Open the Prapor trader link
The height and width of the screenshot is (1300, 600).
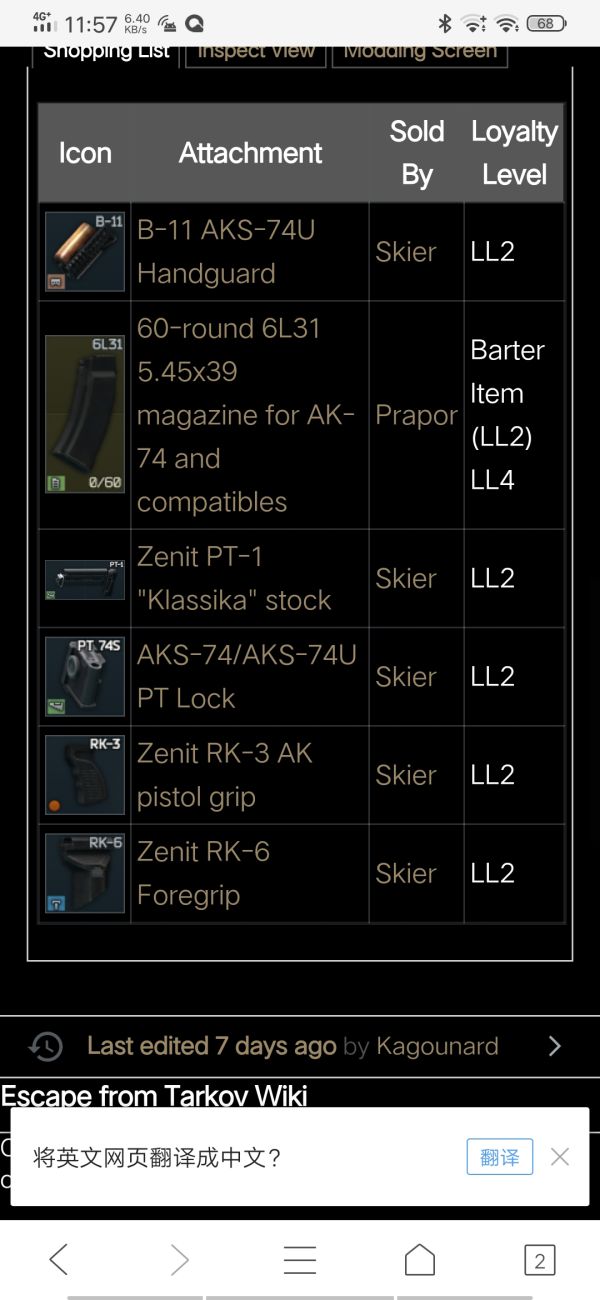click(x=416, y=415)
